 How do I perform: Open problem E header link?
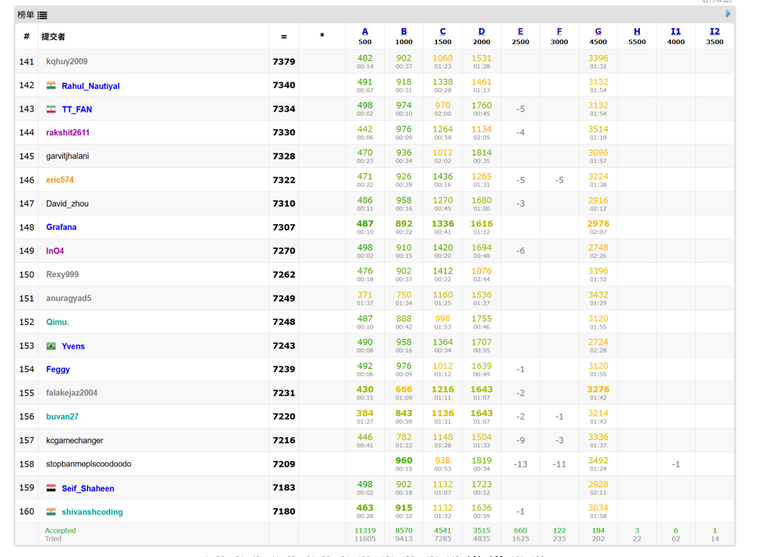tap(520, 32)
